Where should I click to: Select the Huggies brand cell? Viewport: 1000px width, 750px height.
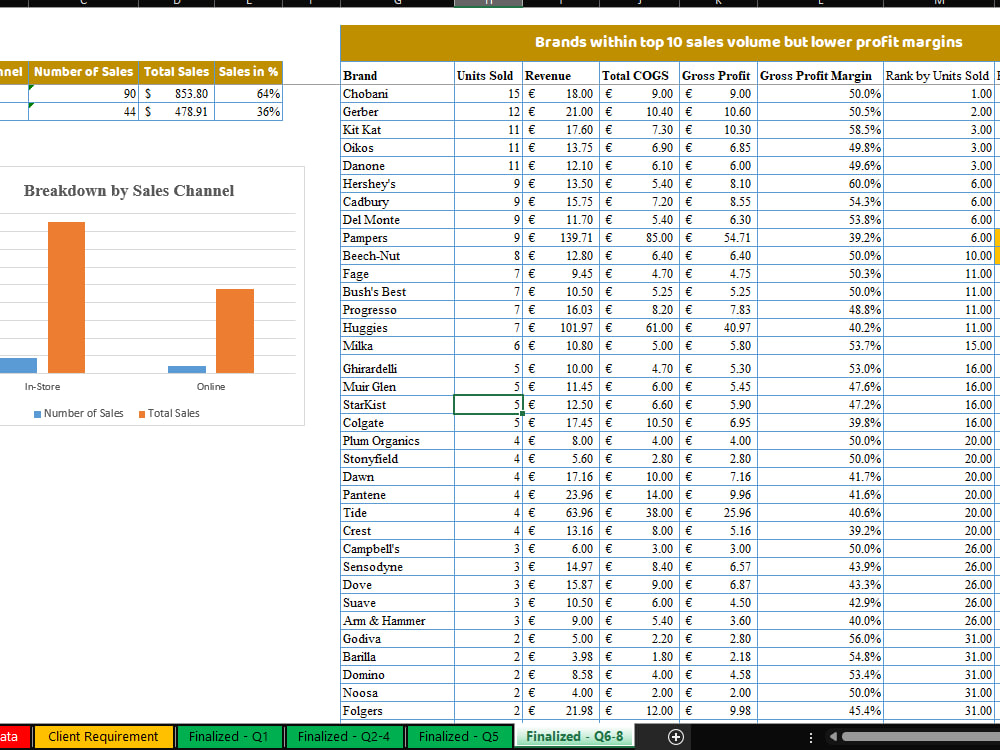[397, 328]
